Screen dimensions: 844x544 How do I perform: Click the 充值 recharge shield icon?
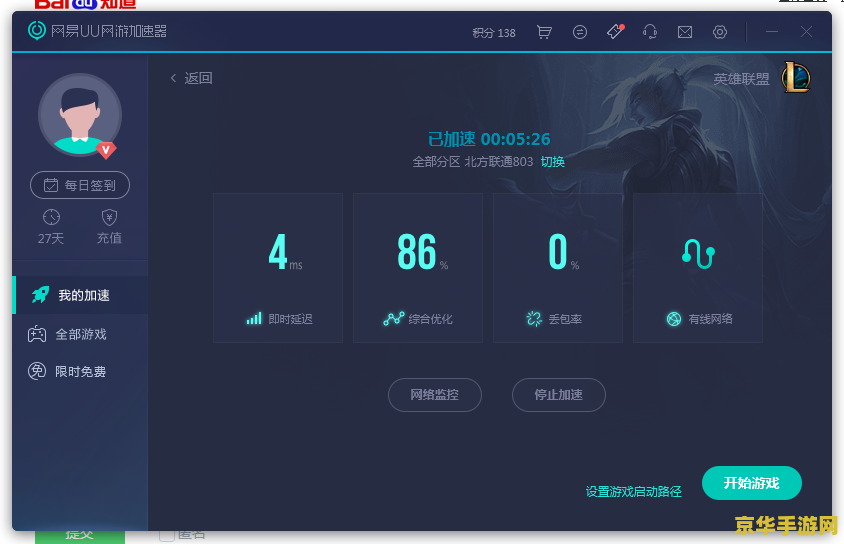109,218
